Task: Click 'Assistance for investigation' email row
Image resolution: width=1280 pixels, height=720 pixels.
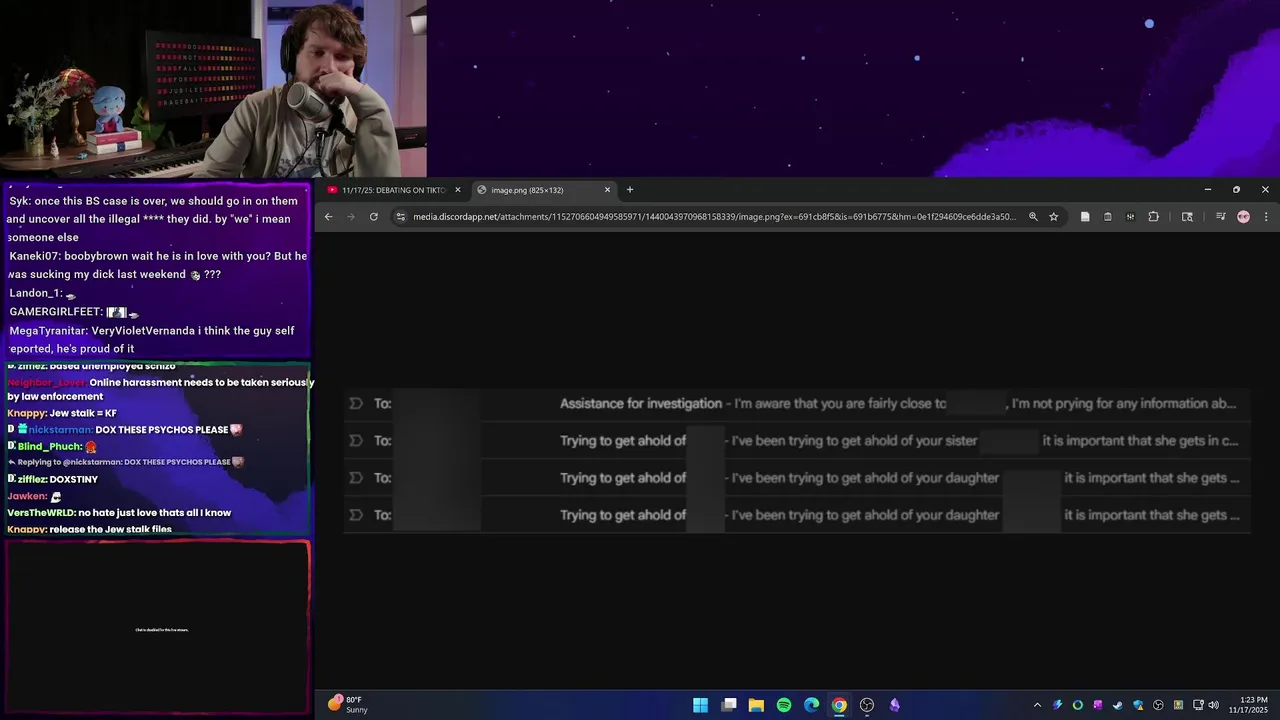Action: (x=797, y=403)
